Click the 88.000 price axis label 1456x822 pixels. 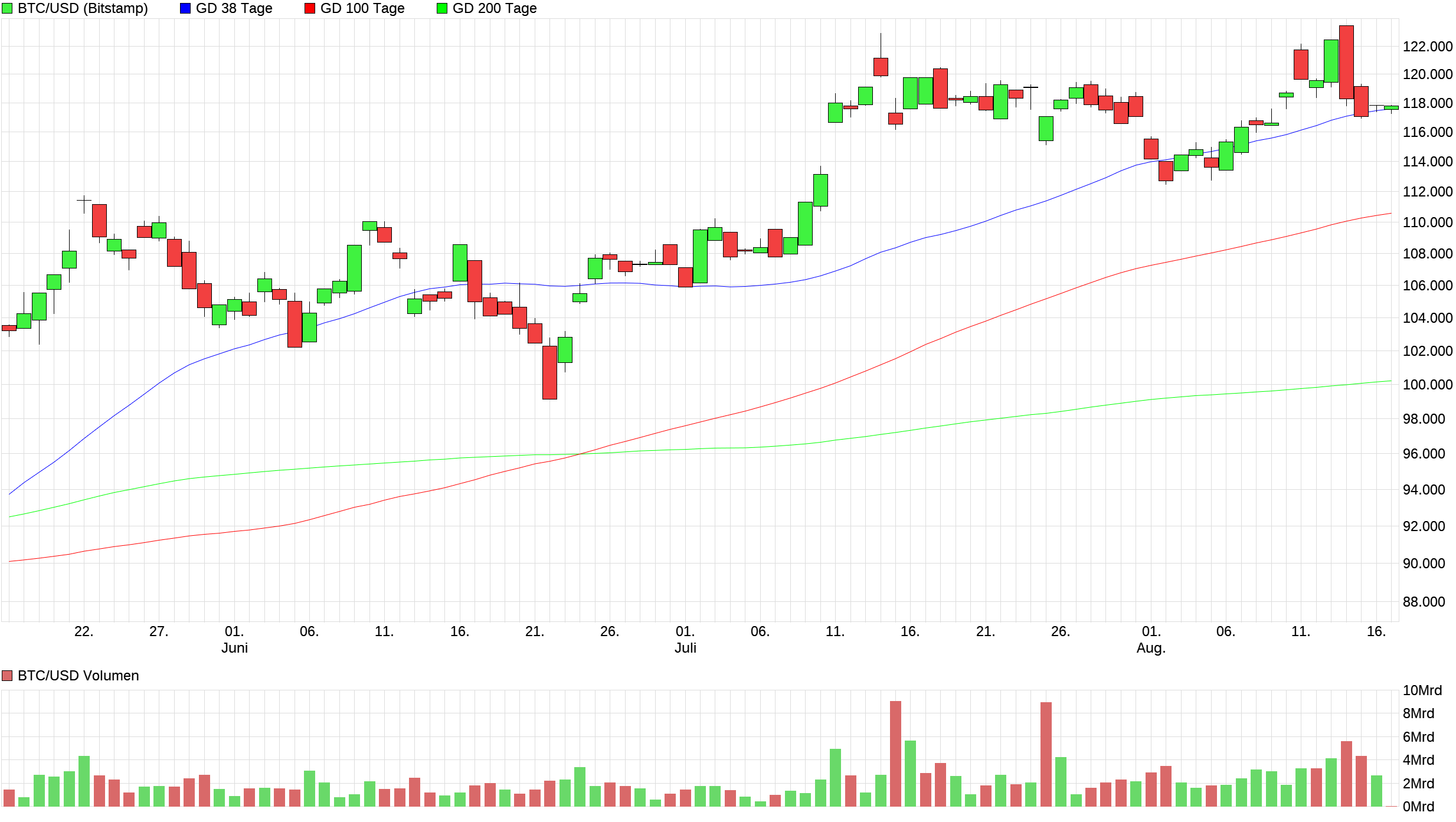click(x=1424, y=602)
